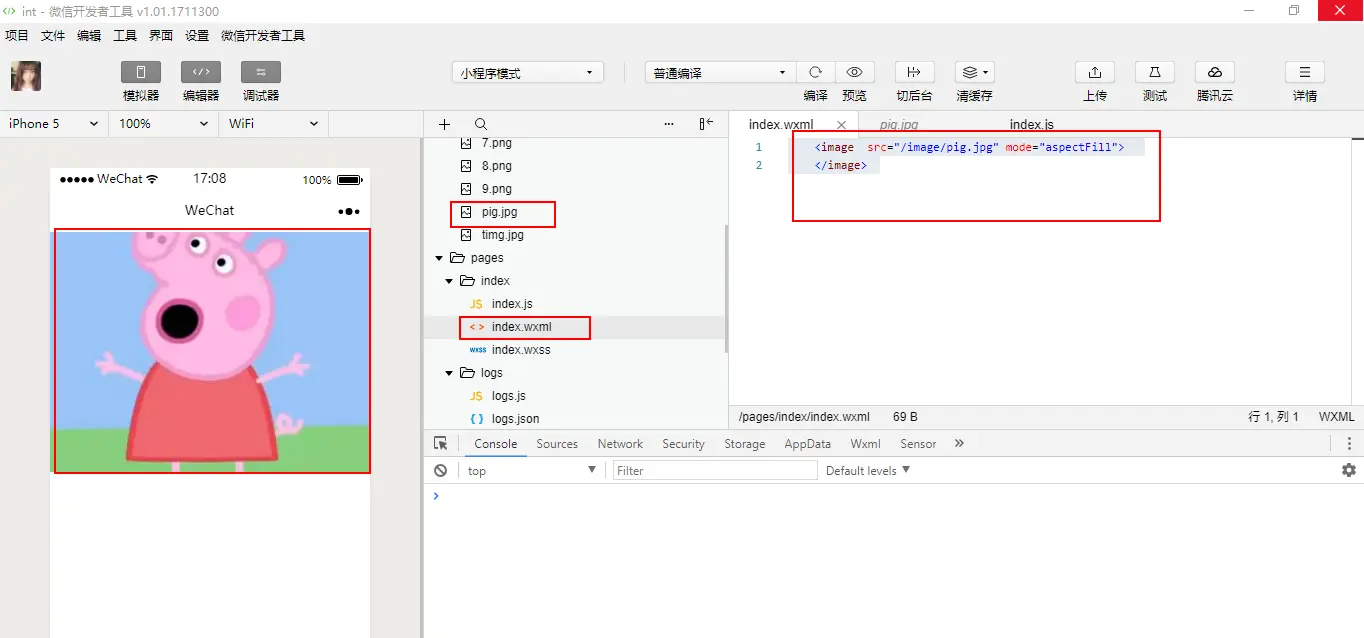Toggle the simulator panel button
The width and height of the screenshot is (1364, 638).
(x=141, y=72)
